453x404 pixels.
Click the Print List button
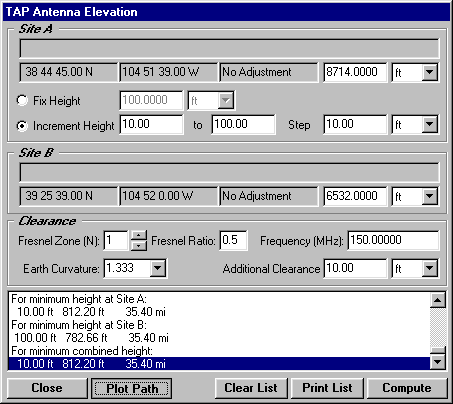327,388
